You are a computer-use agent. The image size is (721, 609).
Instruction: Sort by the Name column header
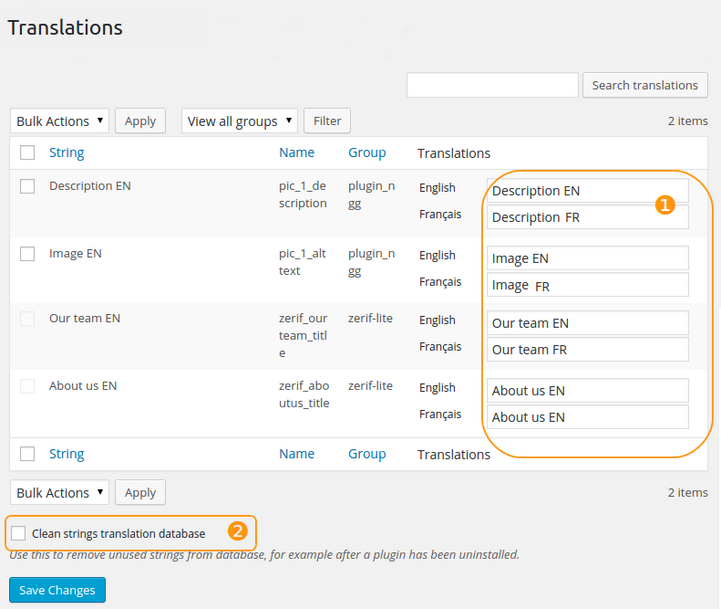pos(297,153)
